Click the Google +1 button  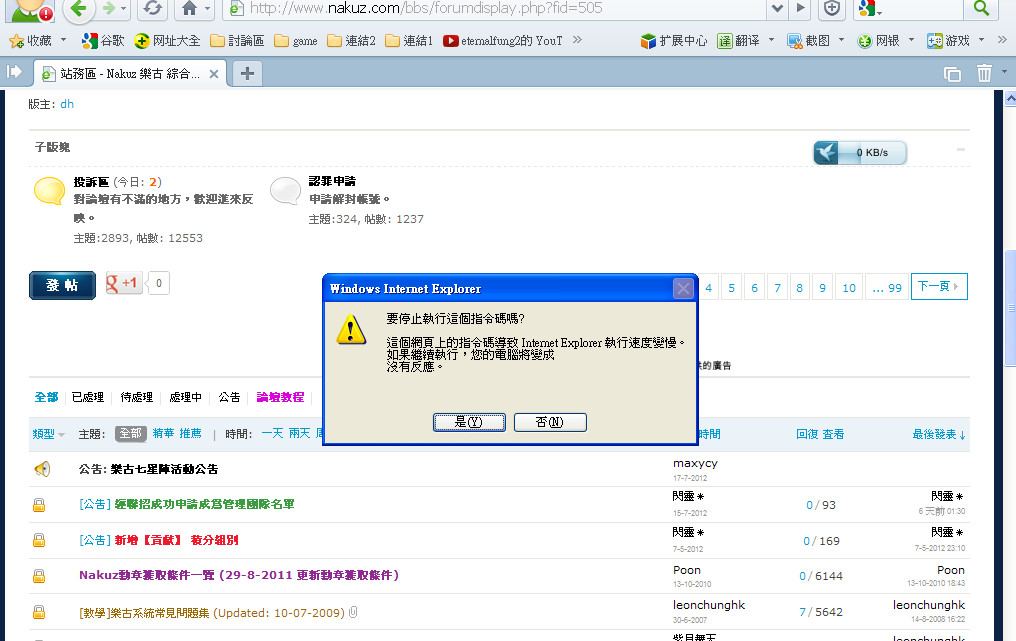click(x=124, y=284)
